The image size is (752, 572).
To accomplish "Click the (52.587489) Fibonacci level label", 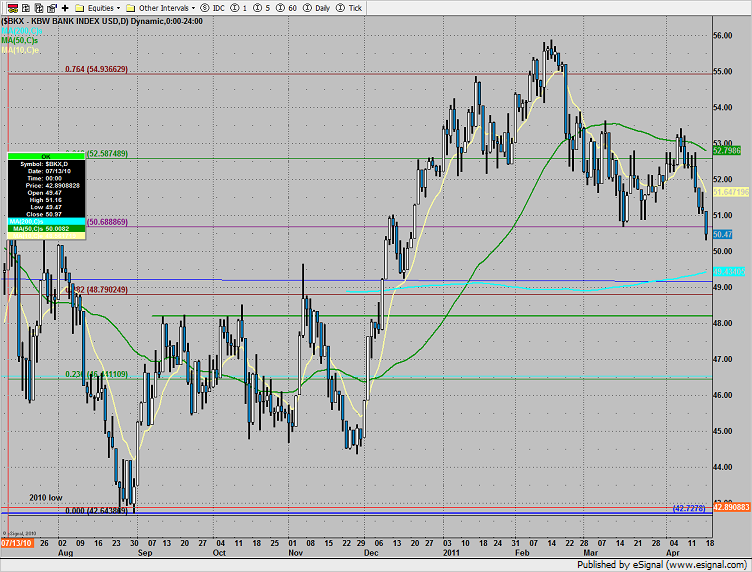I will (107, 153).
